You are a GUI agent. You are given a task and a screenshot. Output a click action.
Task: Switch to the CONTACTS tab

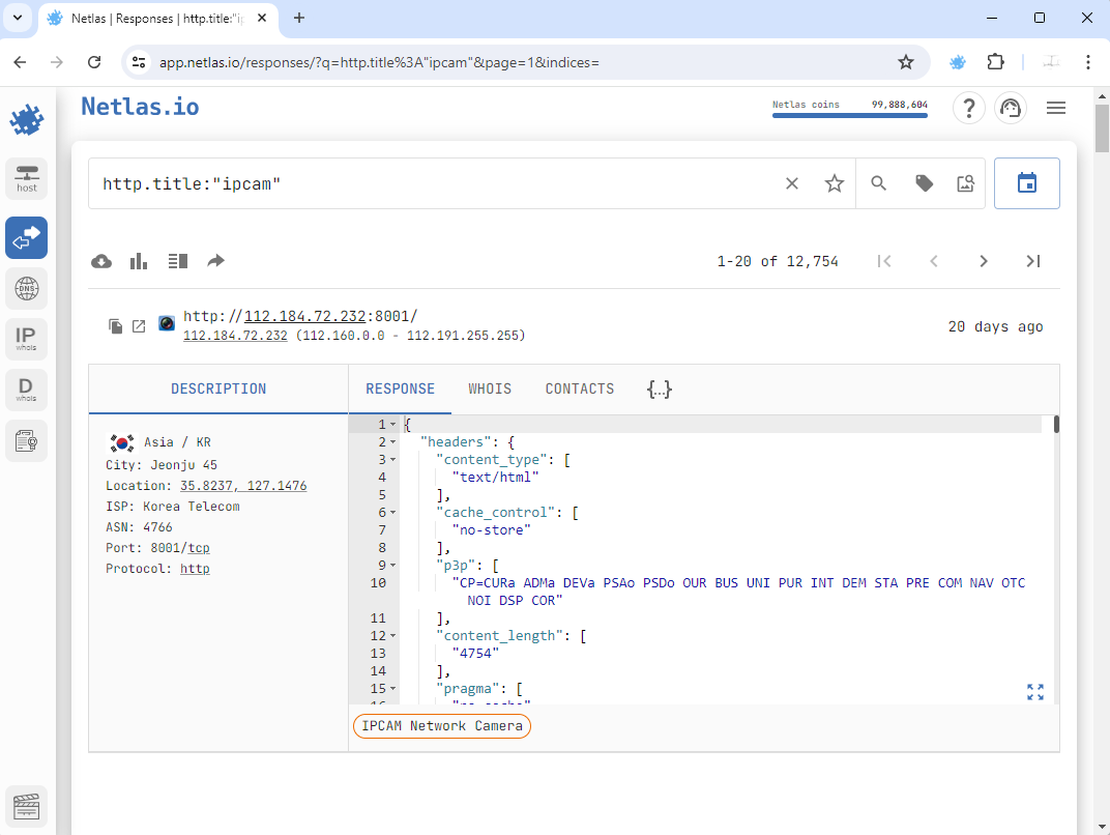click(579, 389)
